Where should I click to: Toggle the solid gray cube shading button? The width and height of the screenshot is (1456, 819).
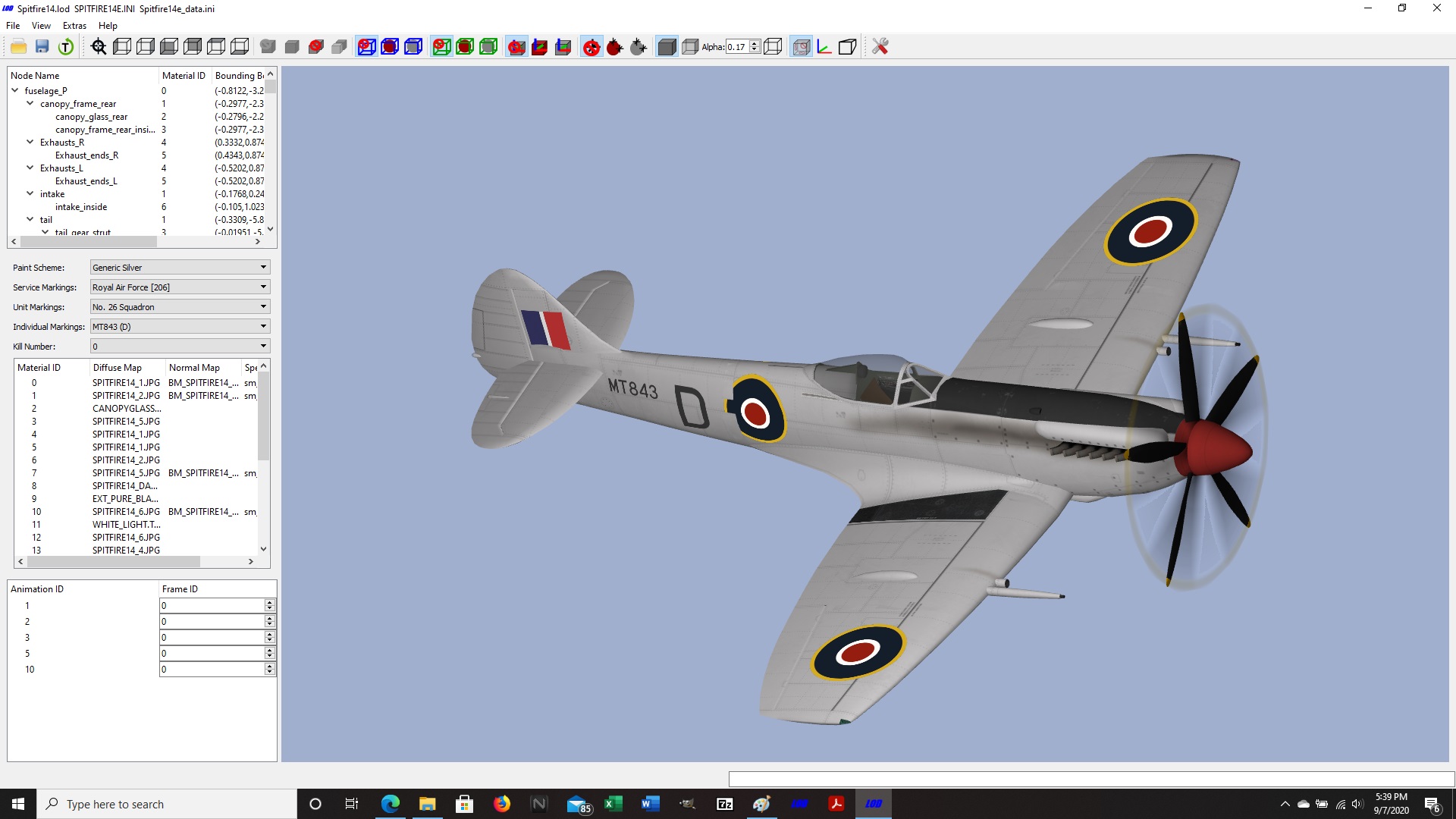pyautogui.click(x=667, y=47)
